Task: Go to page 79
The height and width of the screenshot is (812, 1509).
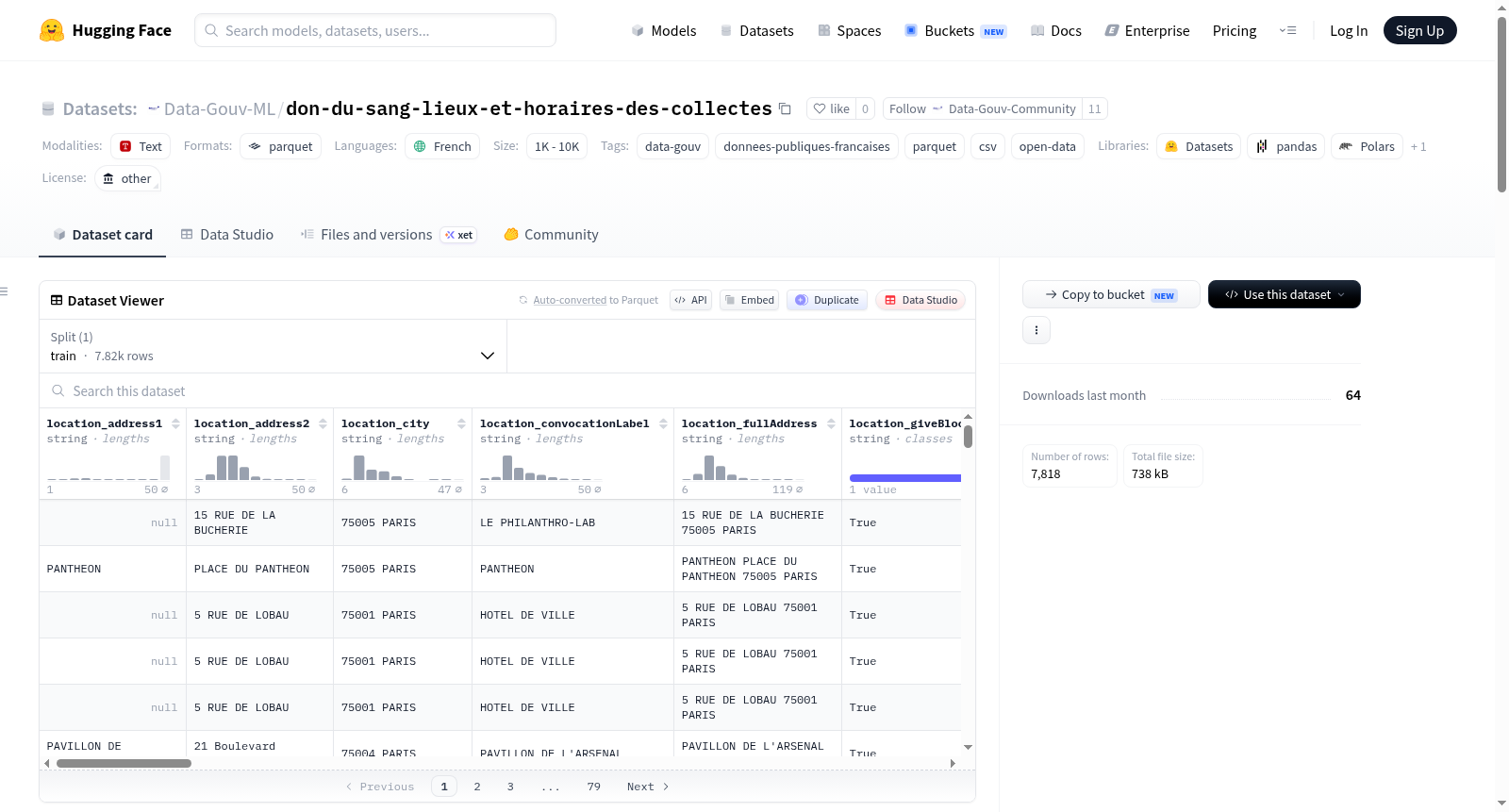Action: click(593, 787)
